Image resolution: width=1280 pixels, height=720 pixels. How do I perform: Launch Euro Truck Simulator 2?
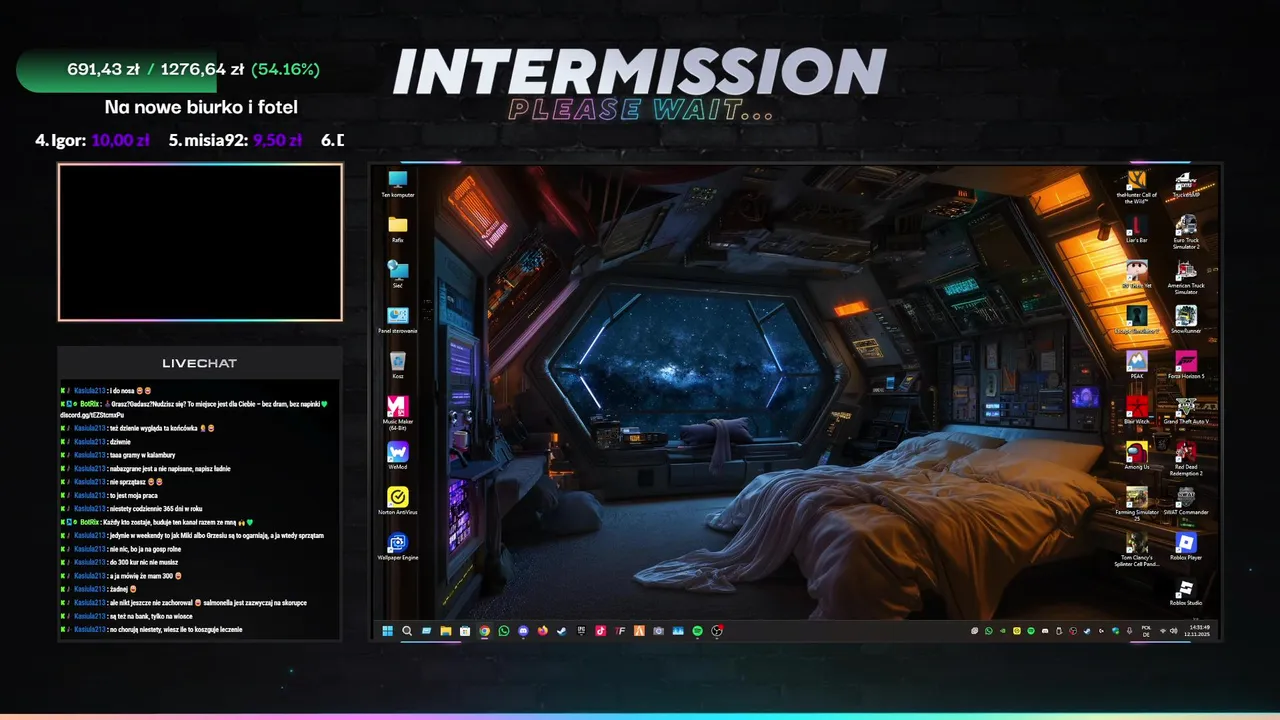pos(1186,231)
